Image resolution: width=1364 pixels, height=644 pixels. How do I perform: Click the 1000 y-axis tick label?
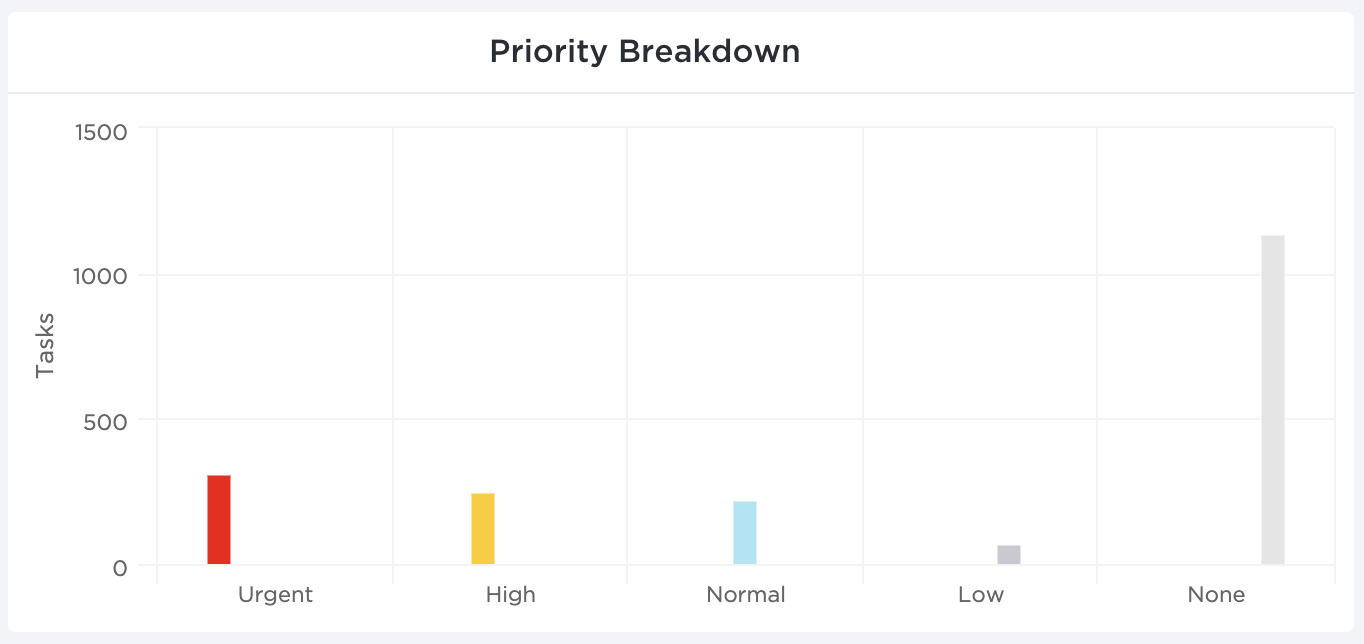[x=101, y=276]
